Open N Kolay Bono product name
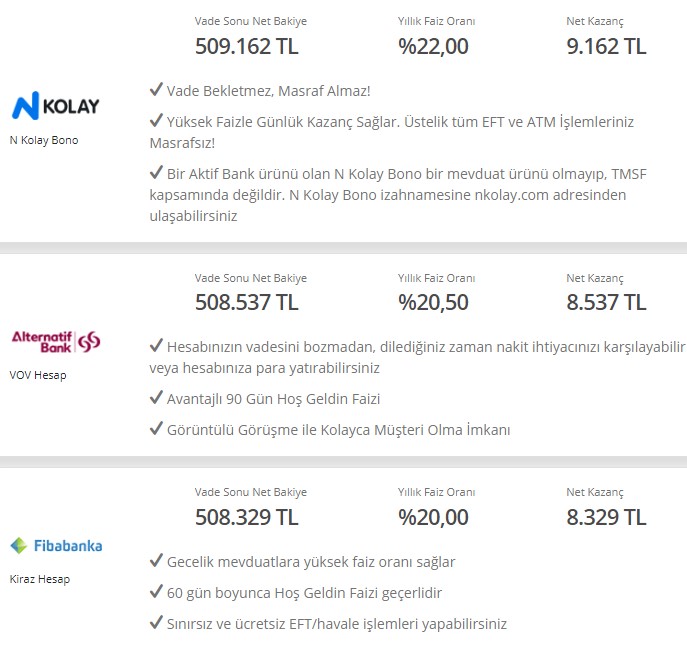The image size is (687, 648). (x=44, y=140)
